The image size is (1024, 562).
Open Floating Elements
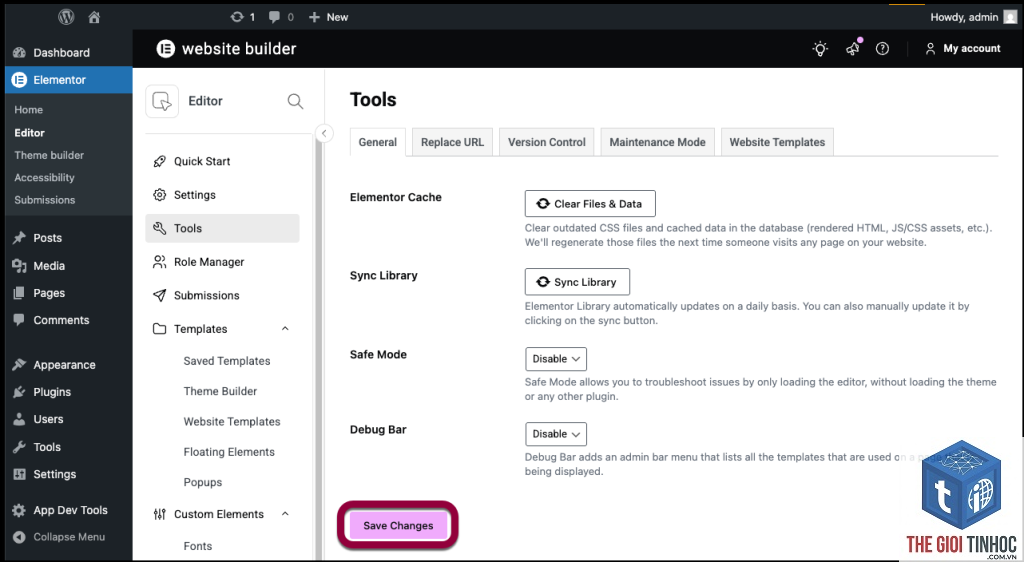point(229,452)
